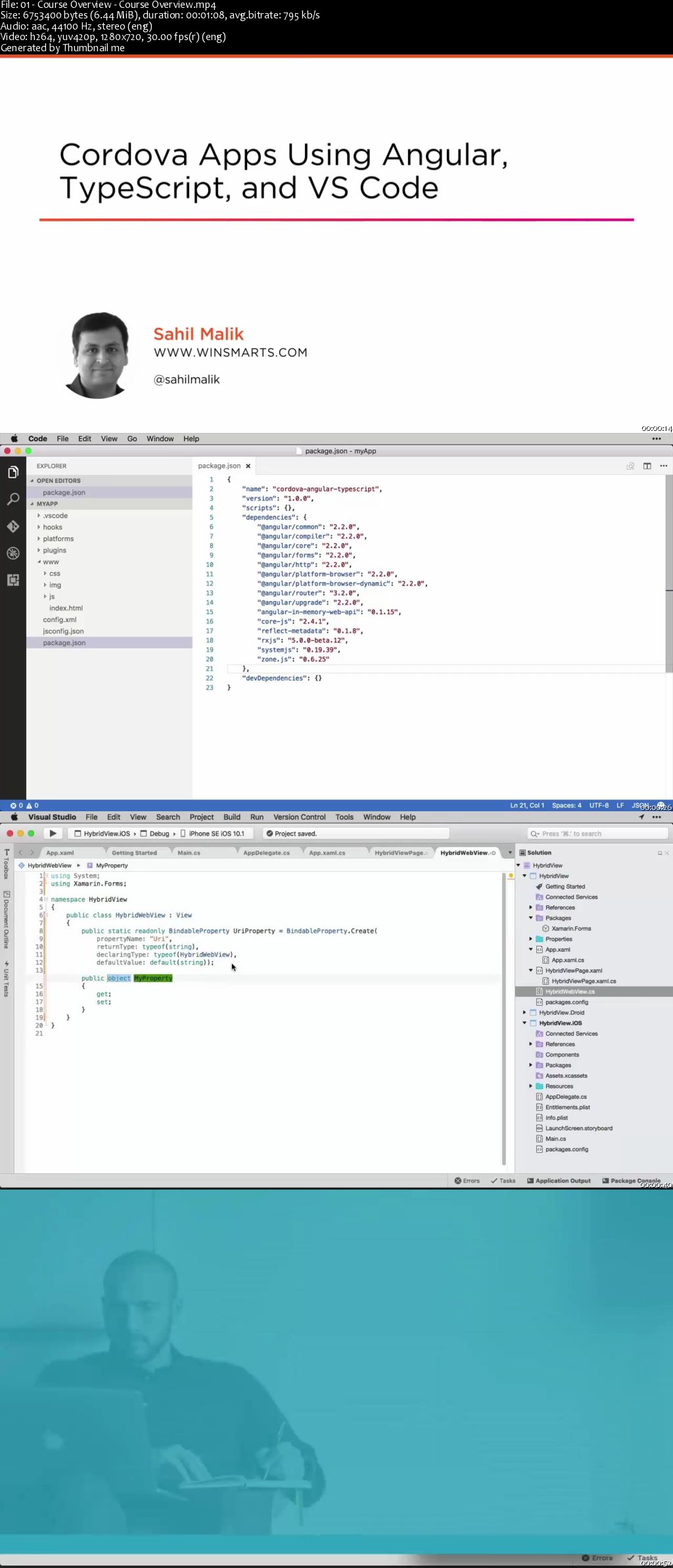Click the split editor icon in VS Code

(647, 466)
